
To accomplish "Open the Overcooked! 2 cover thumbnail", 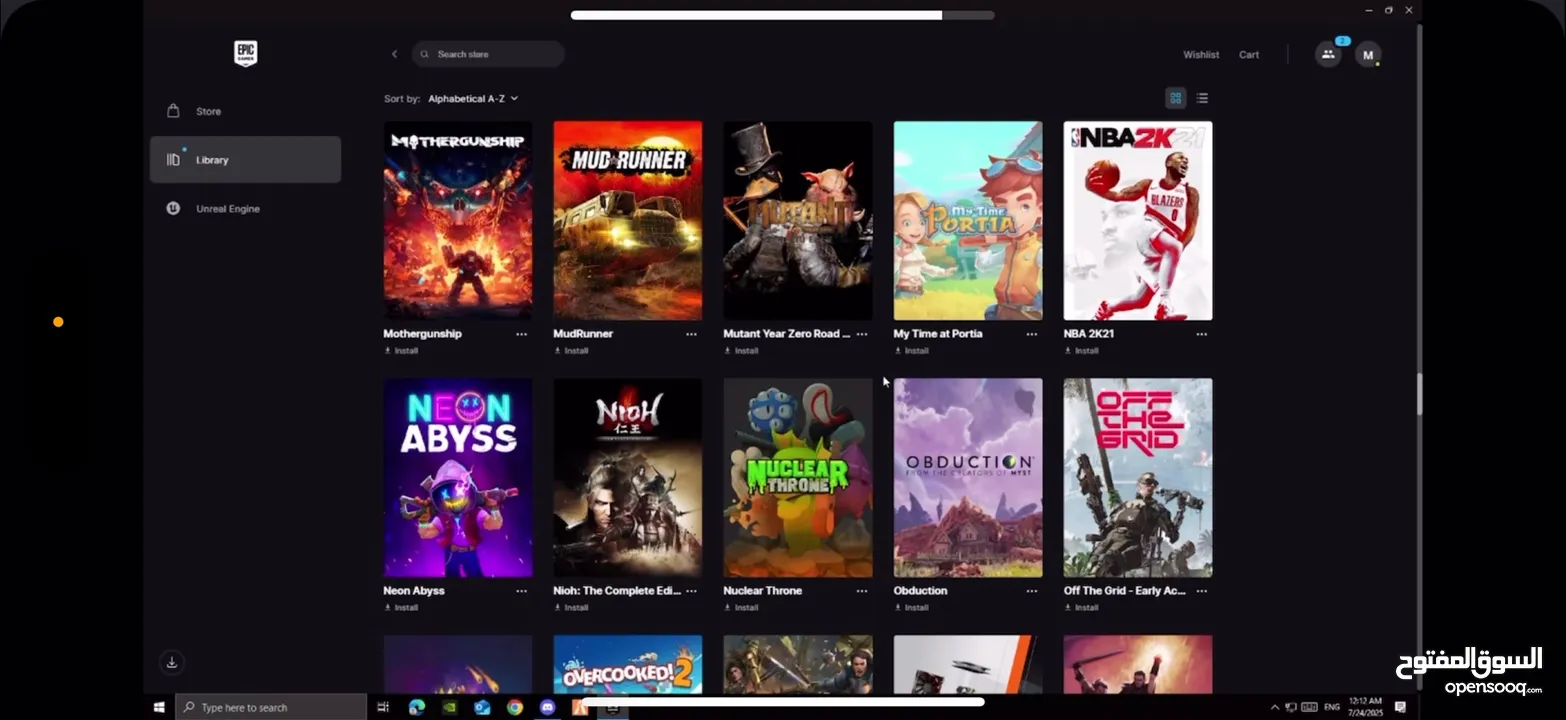I will pos(628,664).
